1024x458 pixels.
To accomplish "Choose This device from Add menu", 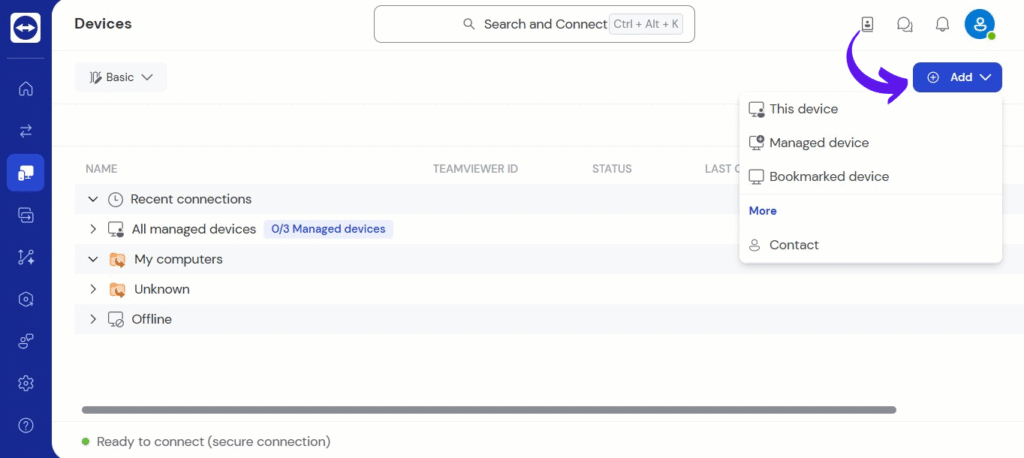I will tap(871, 109).
